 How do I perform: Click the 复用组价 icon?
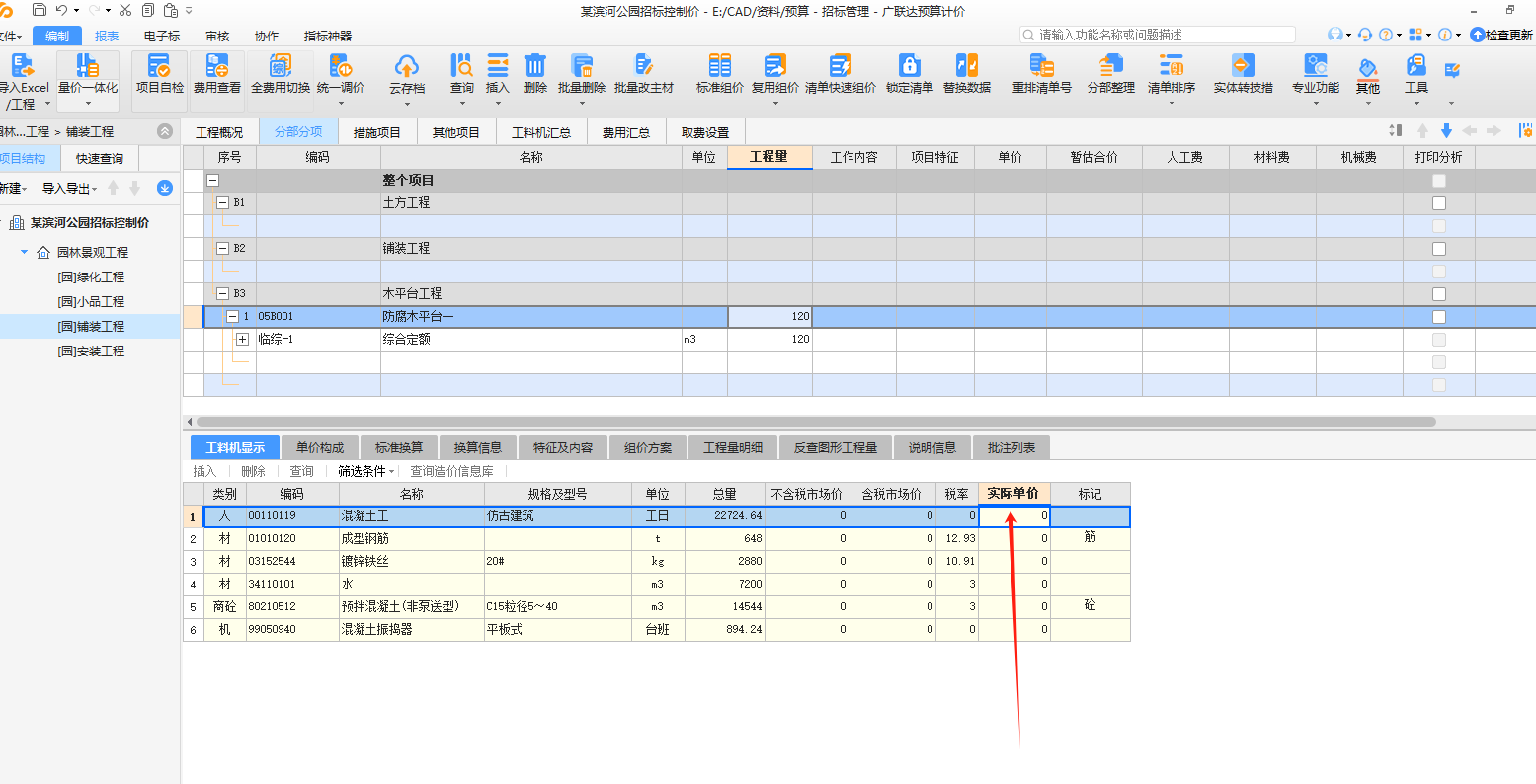tap(774, 66)
